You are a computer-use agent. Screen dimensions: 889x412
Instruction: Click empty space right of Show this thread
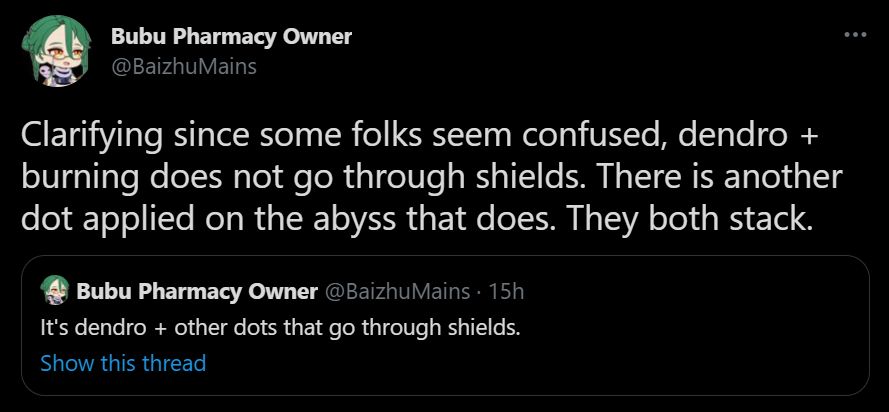point(550,362)
